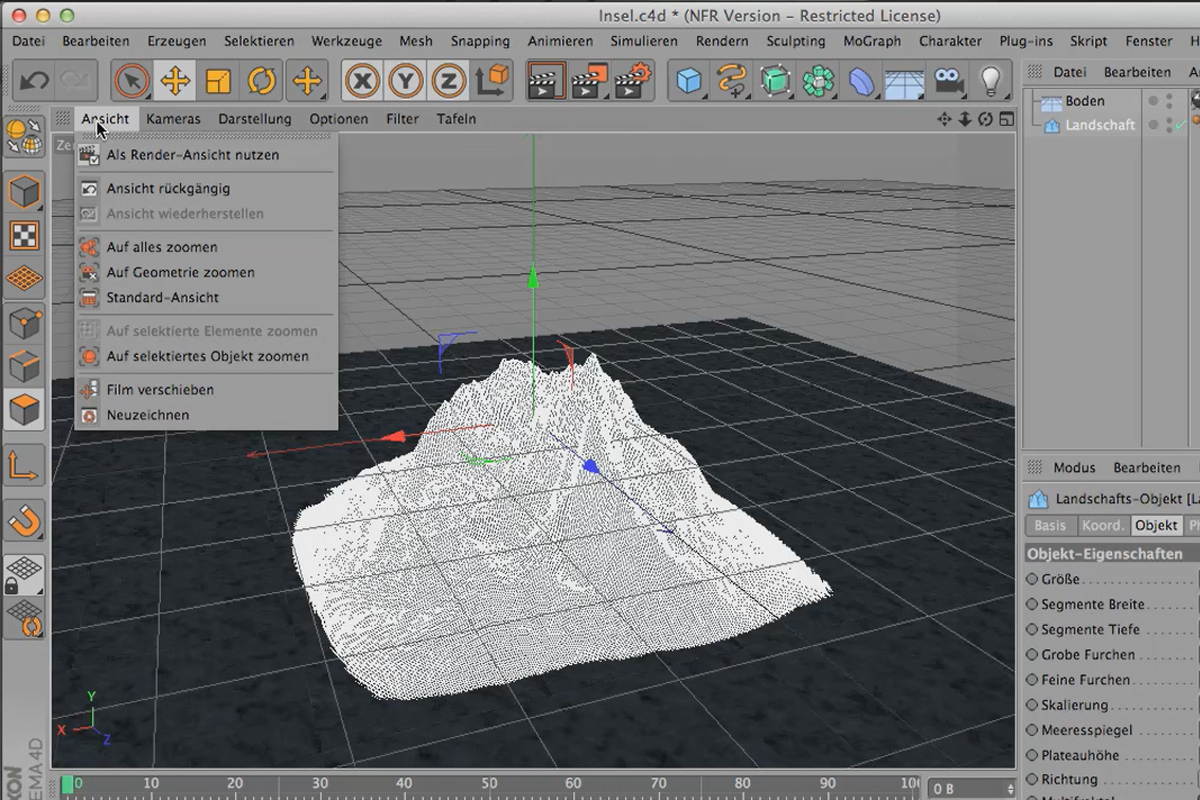The width and height of the screenshot is (1200, 800).
Task: Click the Undo arrow in the toolbar
Action: click(x=34, y=81)
